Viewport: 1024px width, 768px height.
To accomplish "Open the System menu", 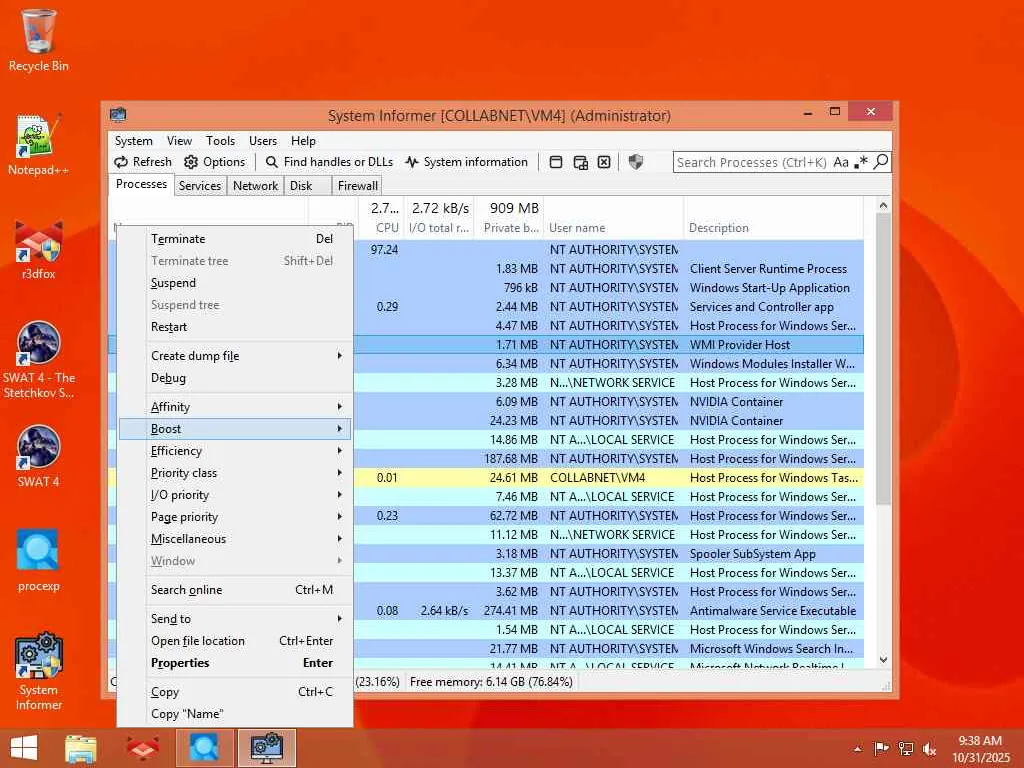I will 134,140.
